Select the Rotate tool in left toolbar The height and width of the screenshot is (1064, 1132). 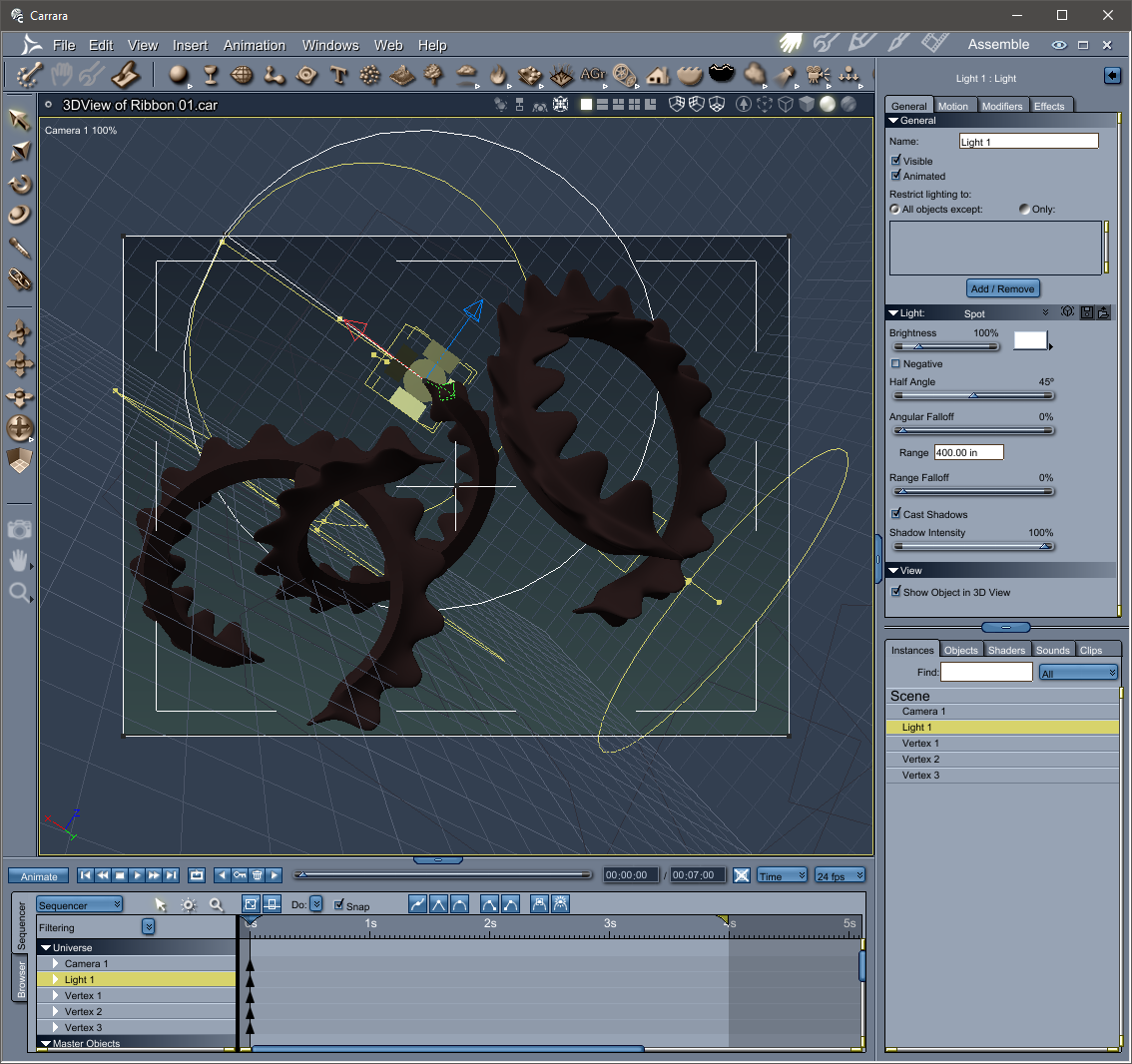20,184
